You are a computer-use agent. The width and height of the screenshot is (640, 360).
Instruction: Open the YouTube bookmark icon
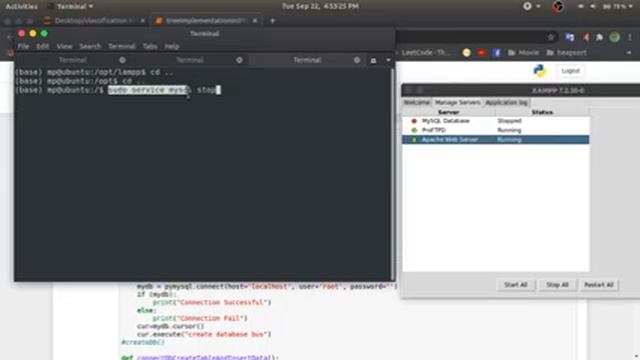[482, 53]
